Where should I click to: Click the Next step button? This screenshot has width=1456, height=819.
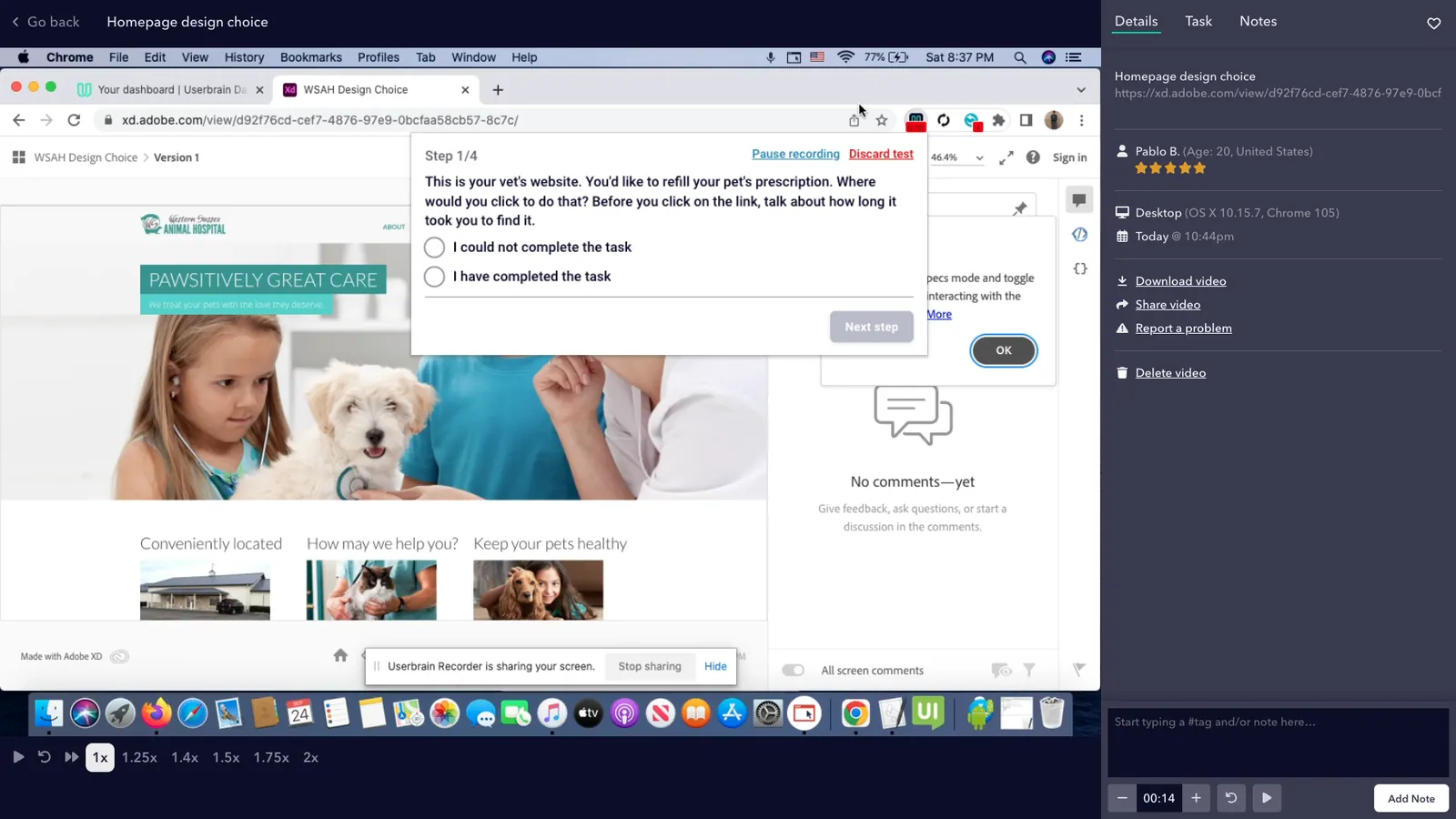[871, 327]
